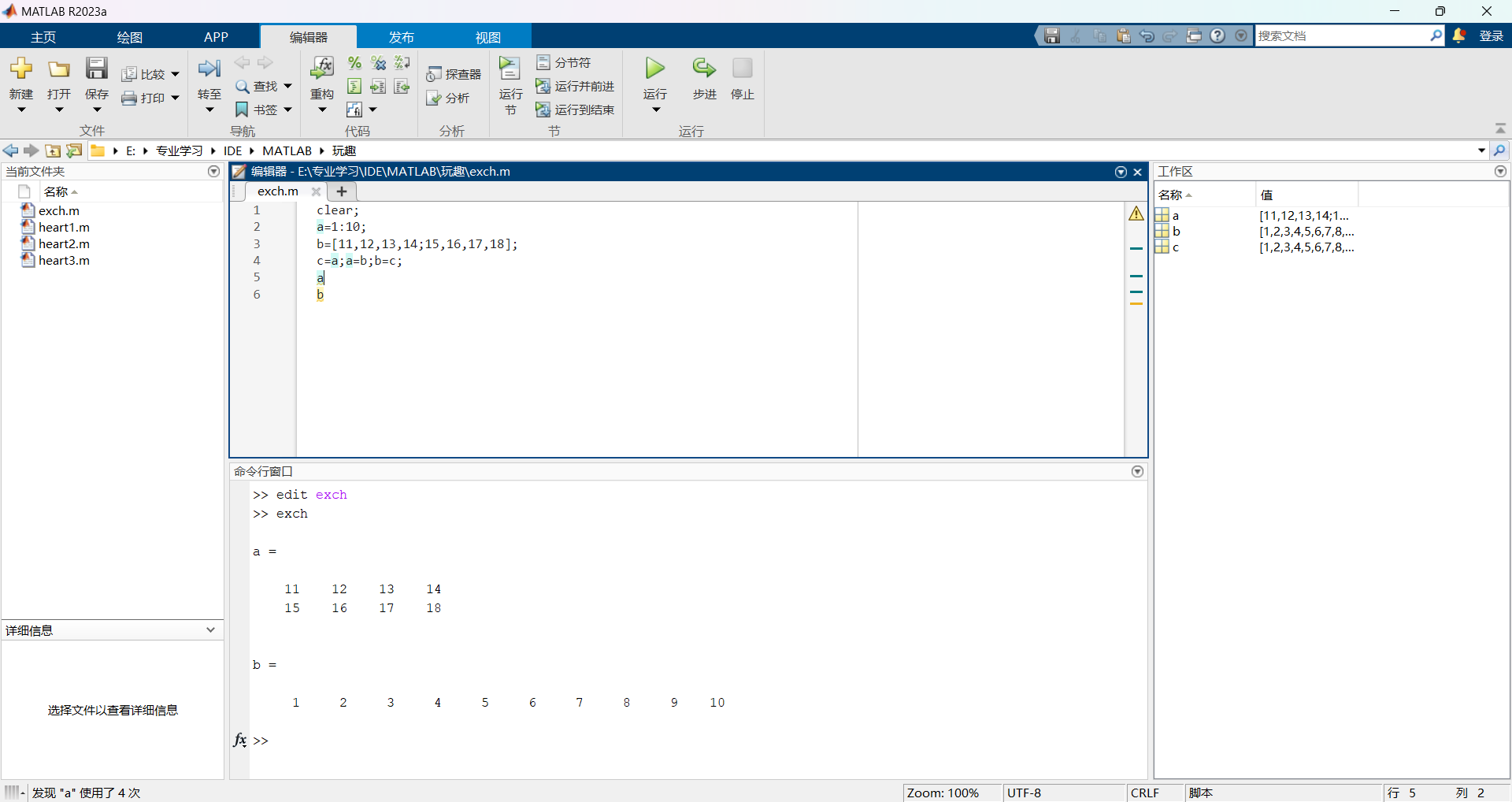This screenshot has height=802, width=1512.
Task: Click the 停止 (Stop) button
Action: pos(743,69)
